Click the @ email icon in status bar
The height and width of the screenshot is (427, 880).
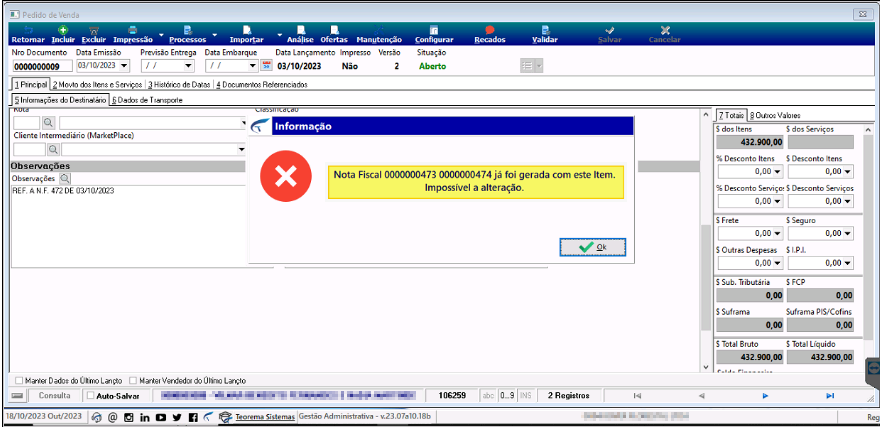[112, 417]
